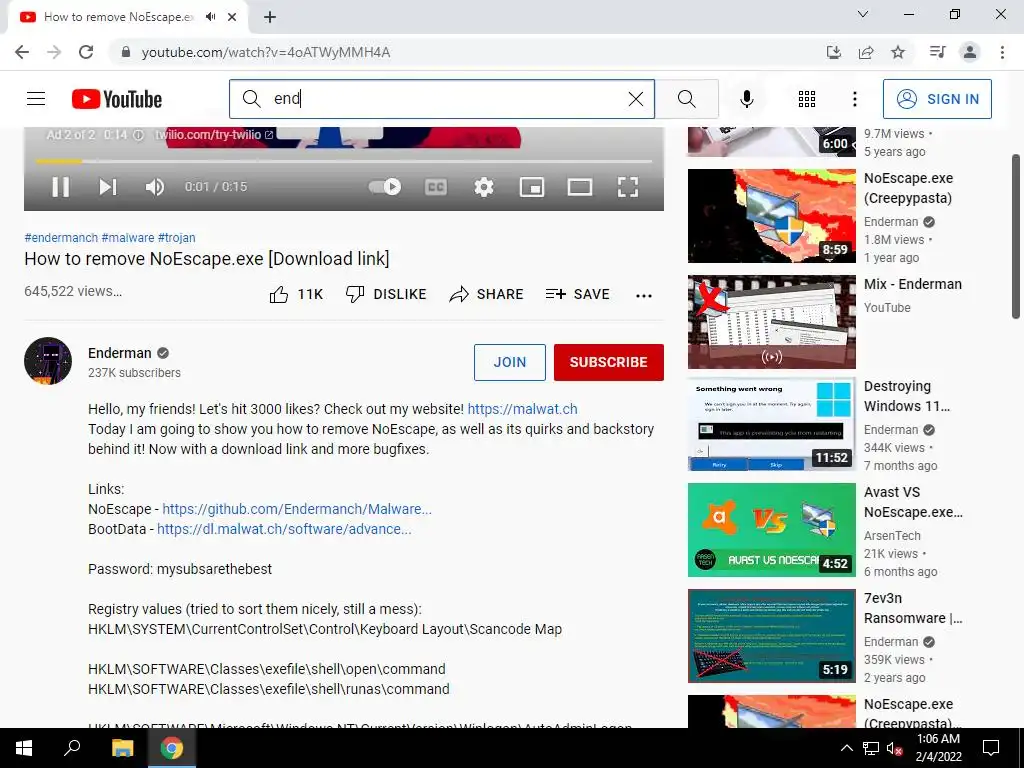Open Avast VS NoEscape.exe video title
Viewport: 1024px width, 768px height.
pos(913,502)
